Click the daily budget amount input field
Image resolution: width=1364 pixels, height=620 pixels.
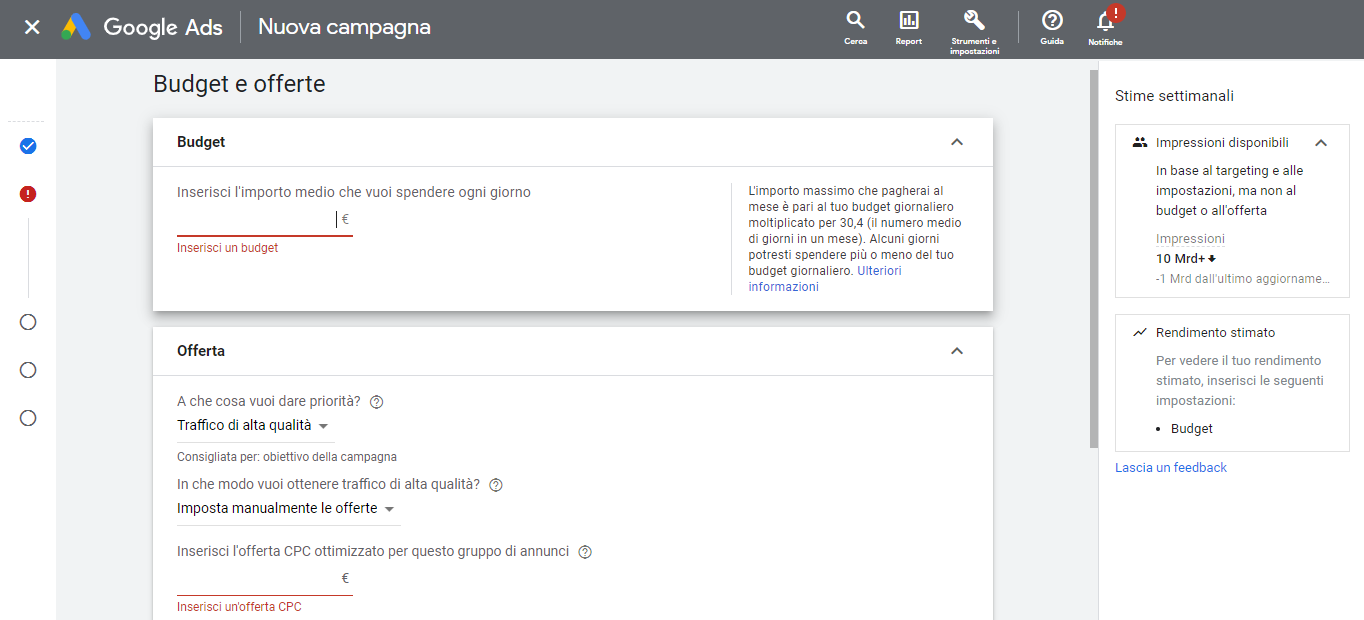tap(257, 220)
